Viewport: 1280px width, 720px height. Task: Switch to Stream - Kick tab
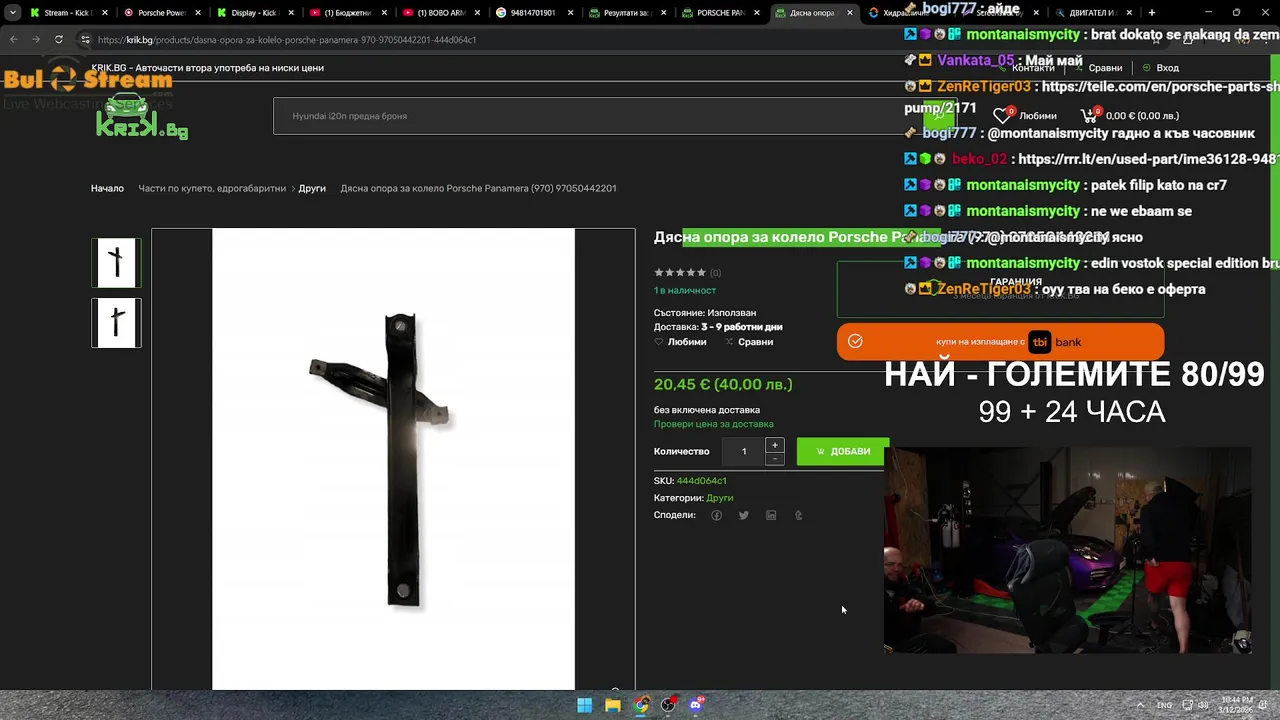[68, 13]
